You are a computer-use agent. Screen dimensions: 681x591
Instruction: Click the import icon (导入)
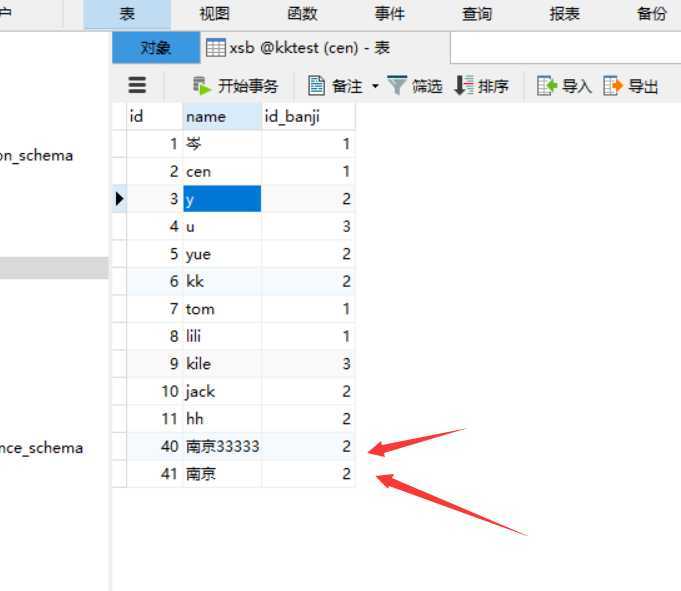coord(546,85)
